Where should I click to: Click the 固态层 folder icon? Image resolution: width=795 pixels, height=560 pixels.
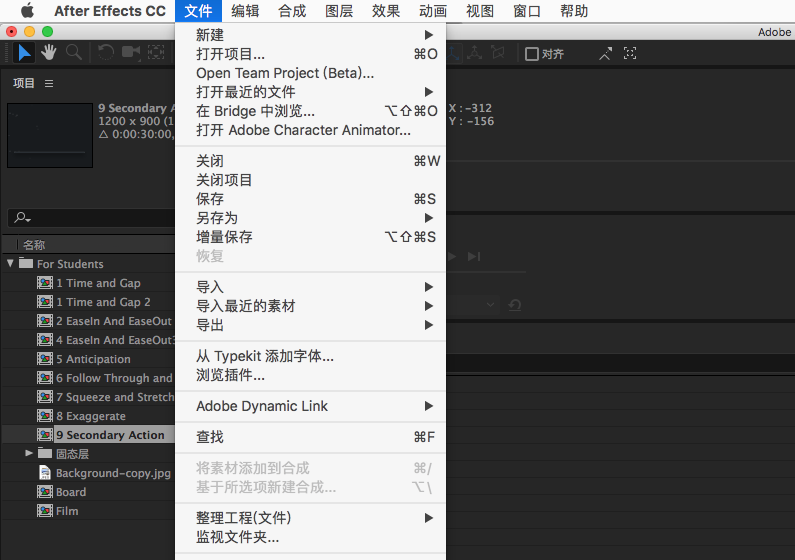45,453
